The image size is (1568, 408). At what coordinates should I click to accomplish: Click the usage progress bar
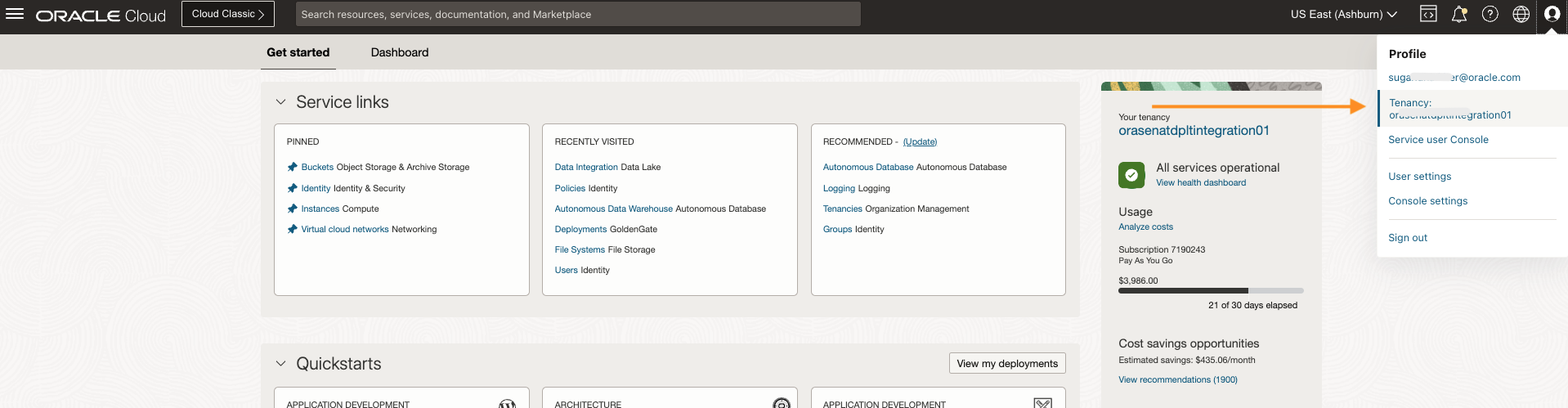[1211, 290]
